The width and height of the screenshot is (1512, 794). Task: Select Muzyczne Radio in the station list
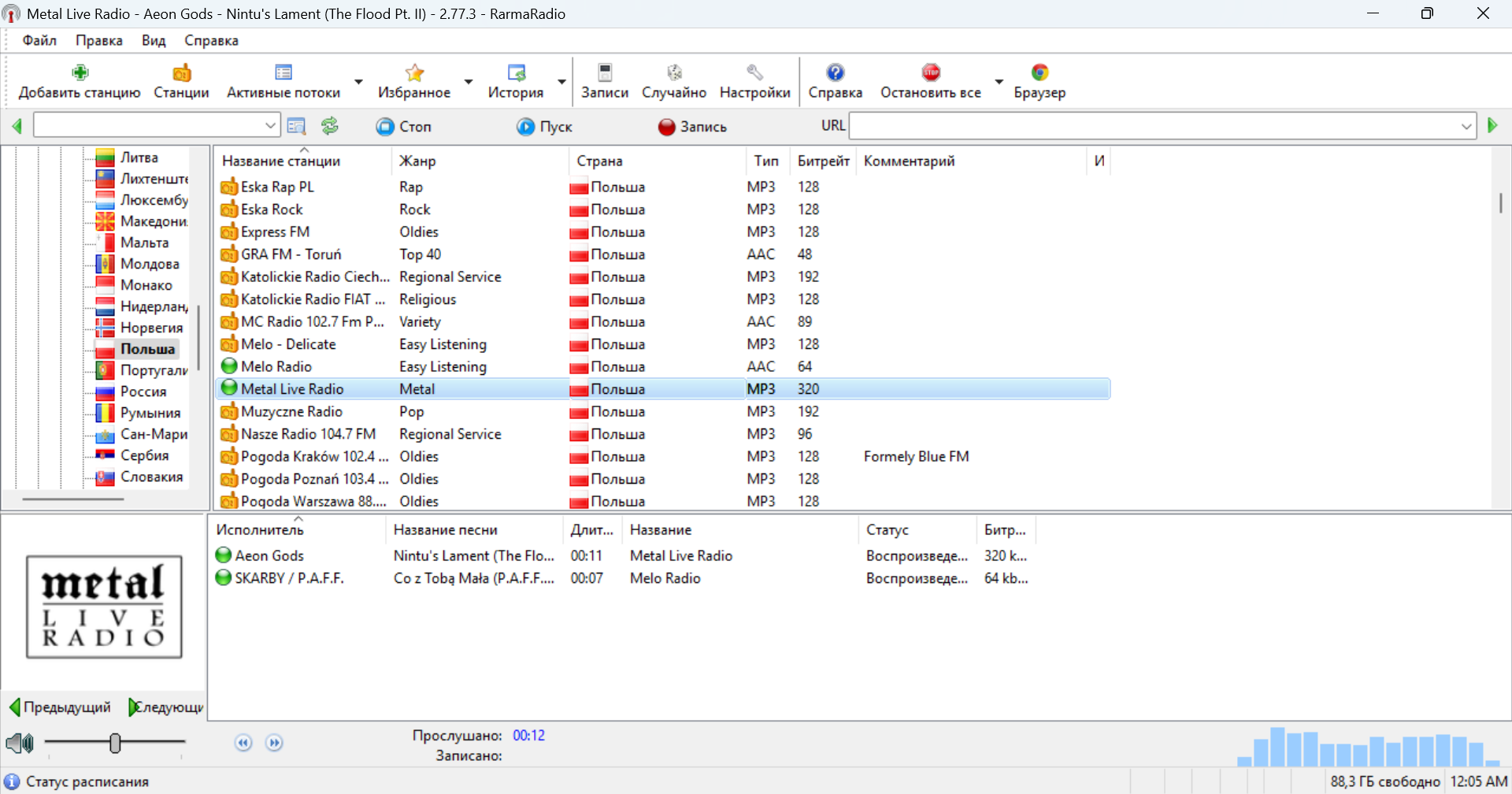coord(291,411)
